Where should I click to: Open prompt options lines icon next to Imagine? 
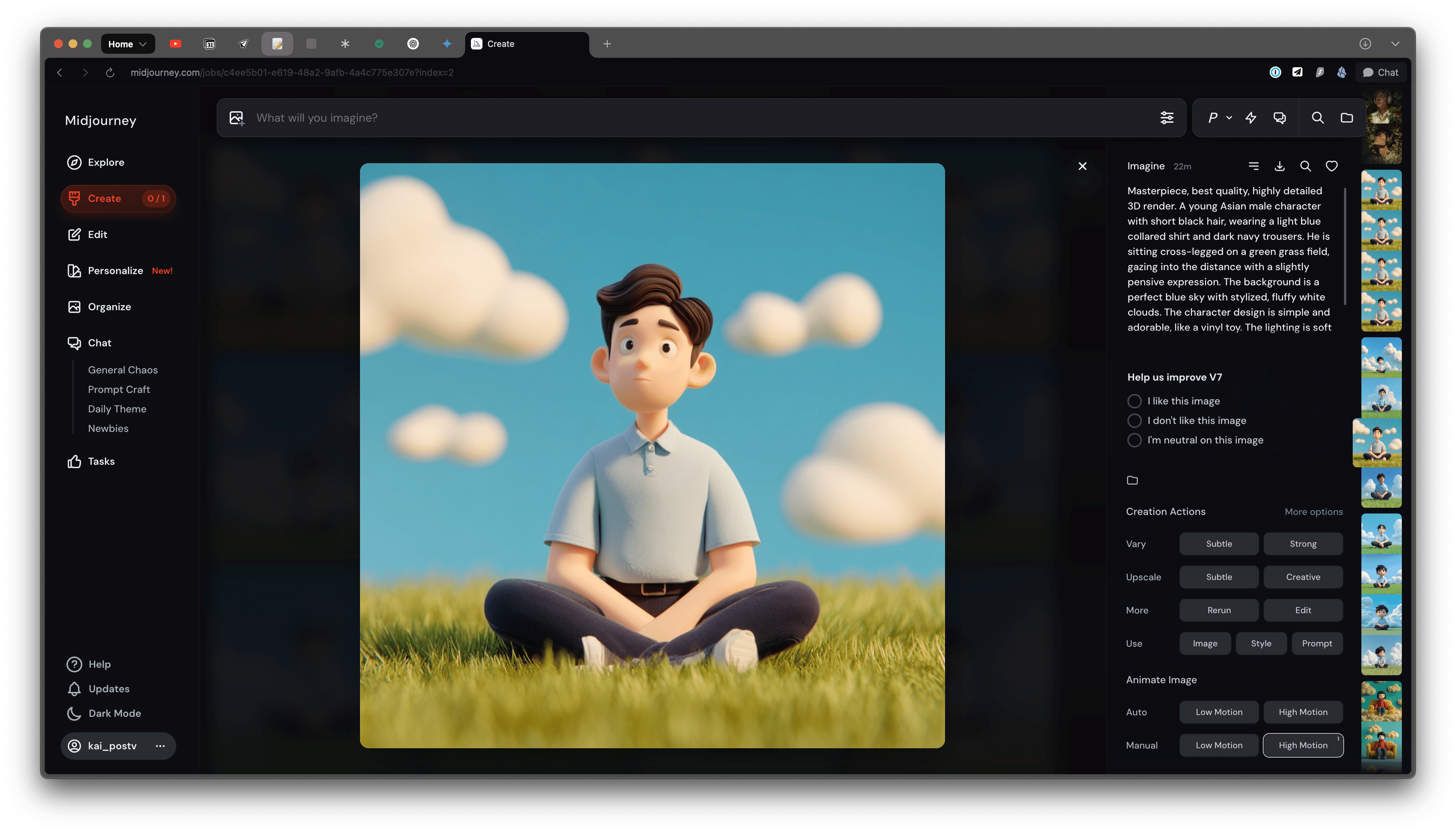[x=1254, y=166]
